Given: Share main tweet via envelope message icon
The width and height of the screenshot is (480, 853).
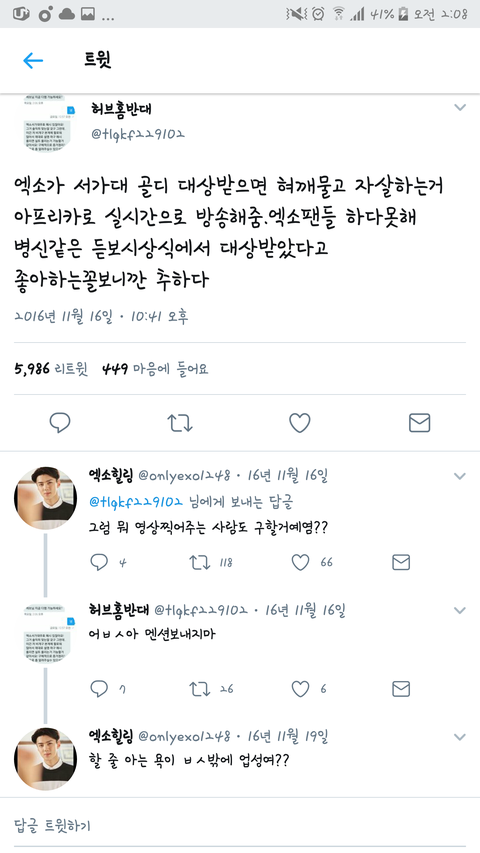Looking at the screenshot, I should pos(419,423).
